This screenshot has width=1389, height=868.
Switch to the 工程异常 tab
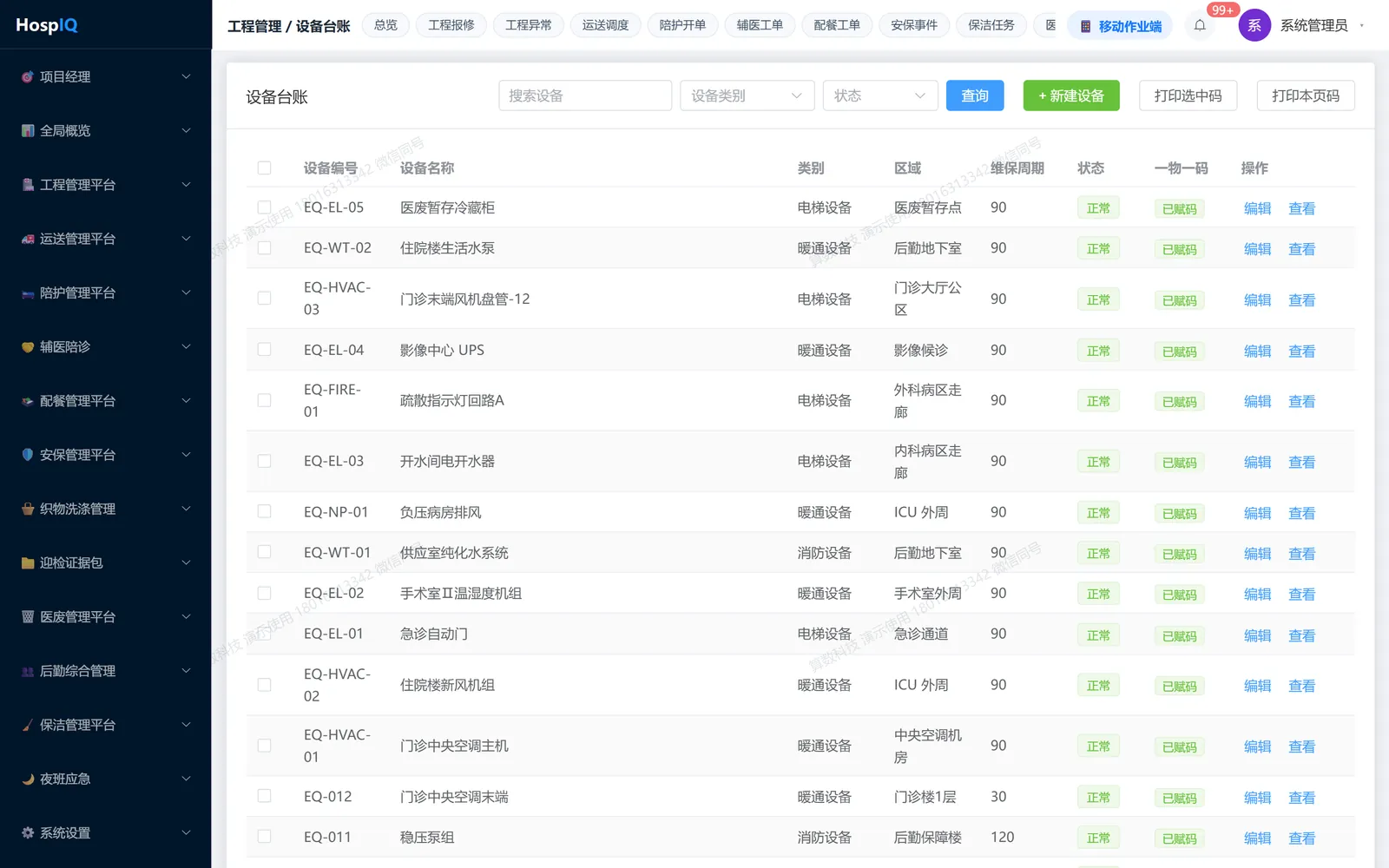[529, 25]
